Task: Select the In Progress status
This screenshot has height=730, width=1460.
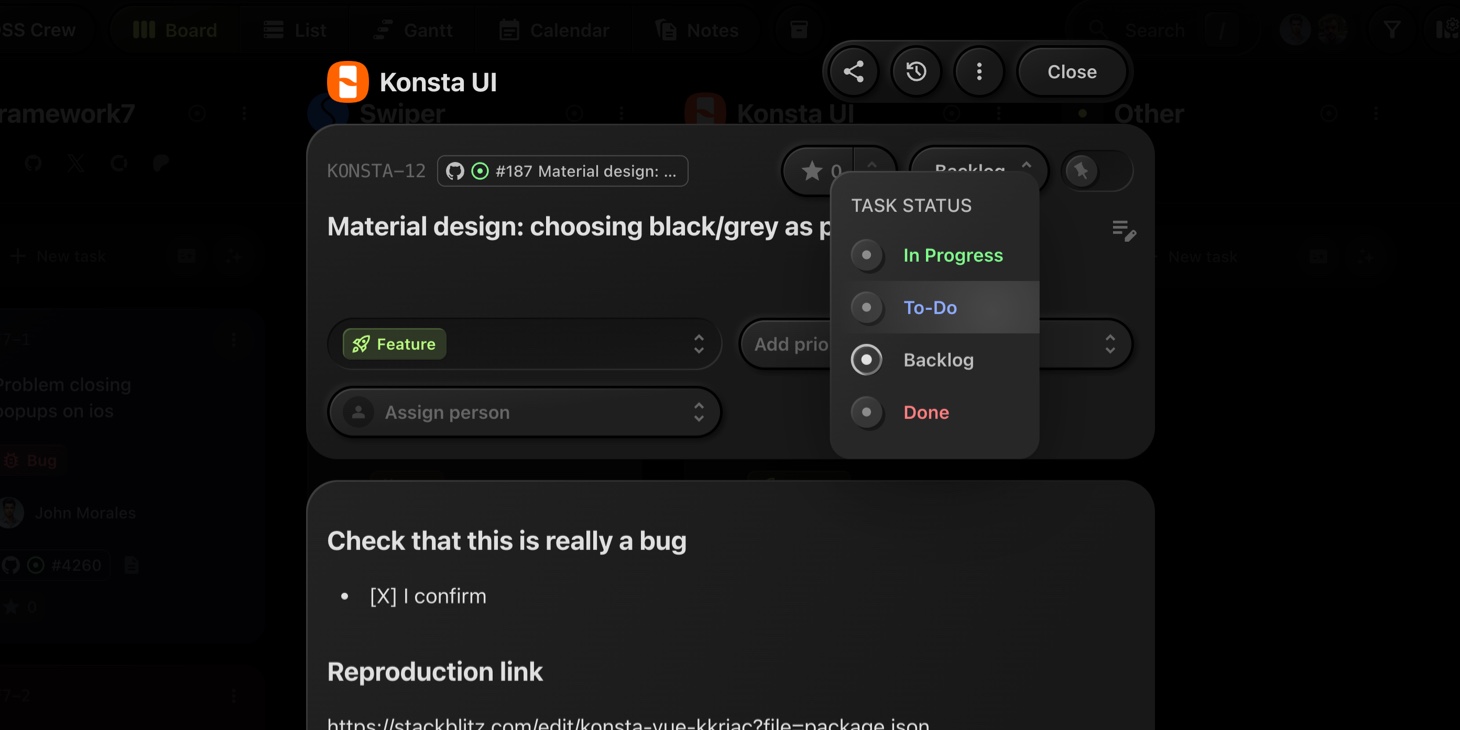Action: point(951,255)
